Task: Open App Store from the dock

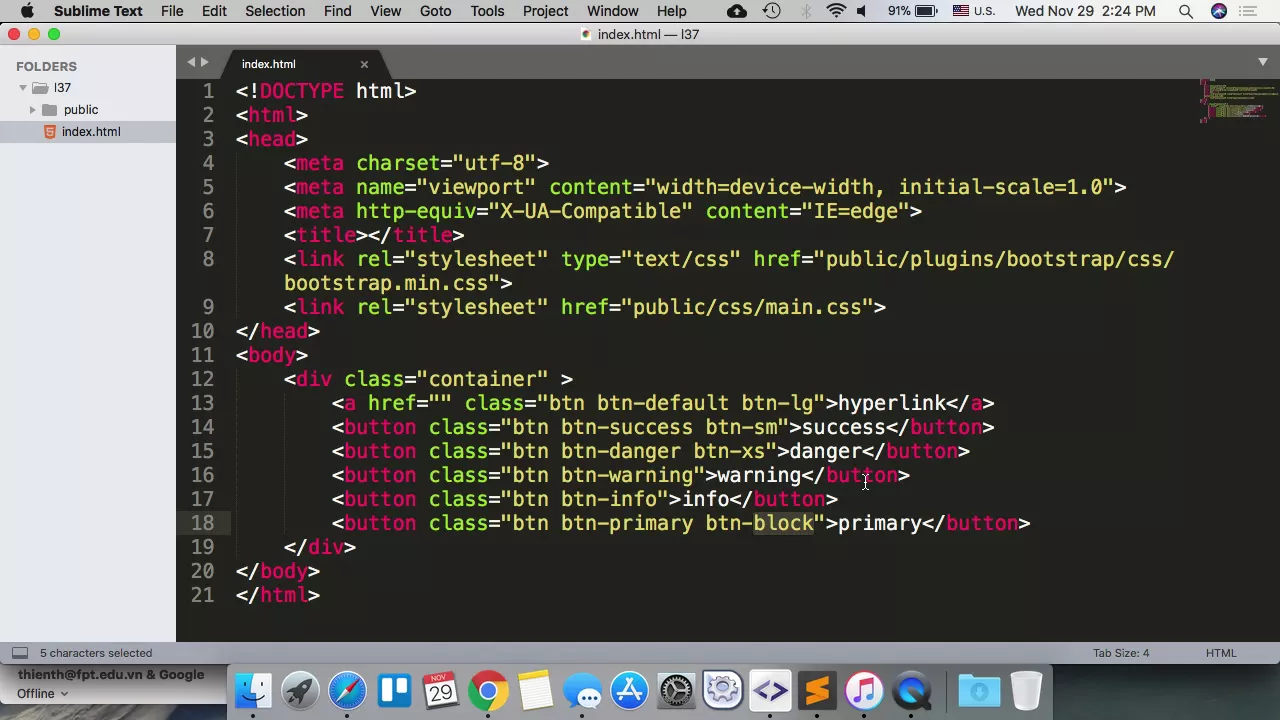Action: pos(629,691)
